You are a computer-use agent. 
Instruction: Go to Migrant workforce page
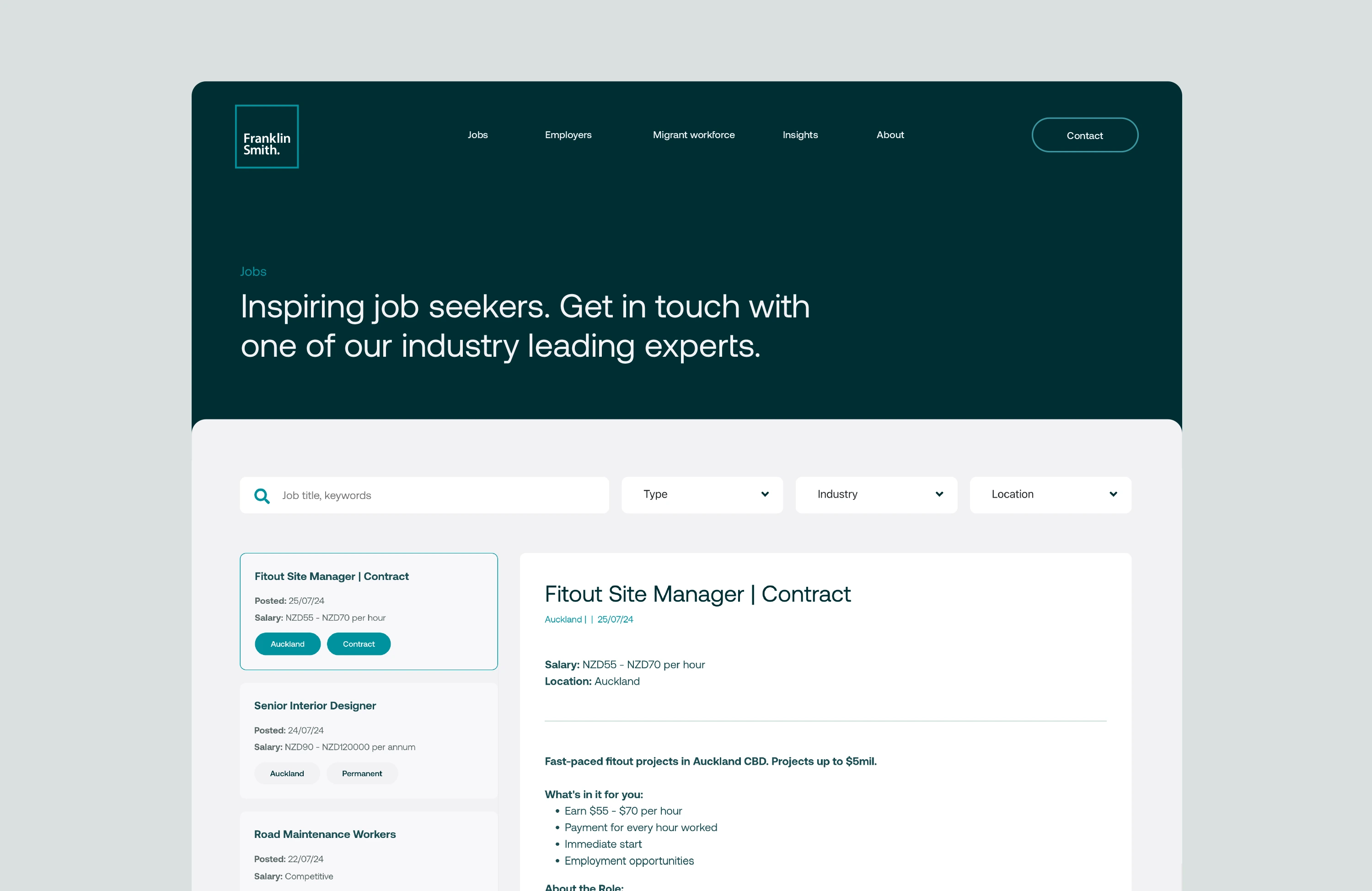pos(693,135)
